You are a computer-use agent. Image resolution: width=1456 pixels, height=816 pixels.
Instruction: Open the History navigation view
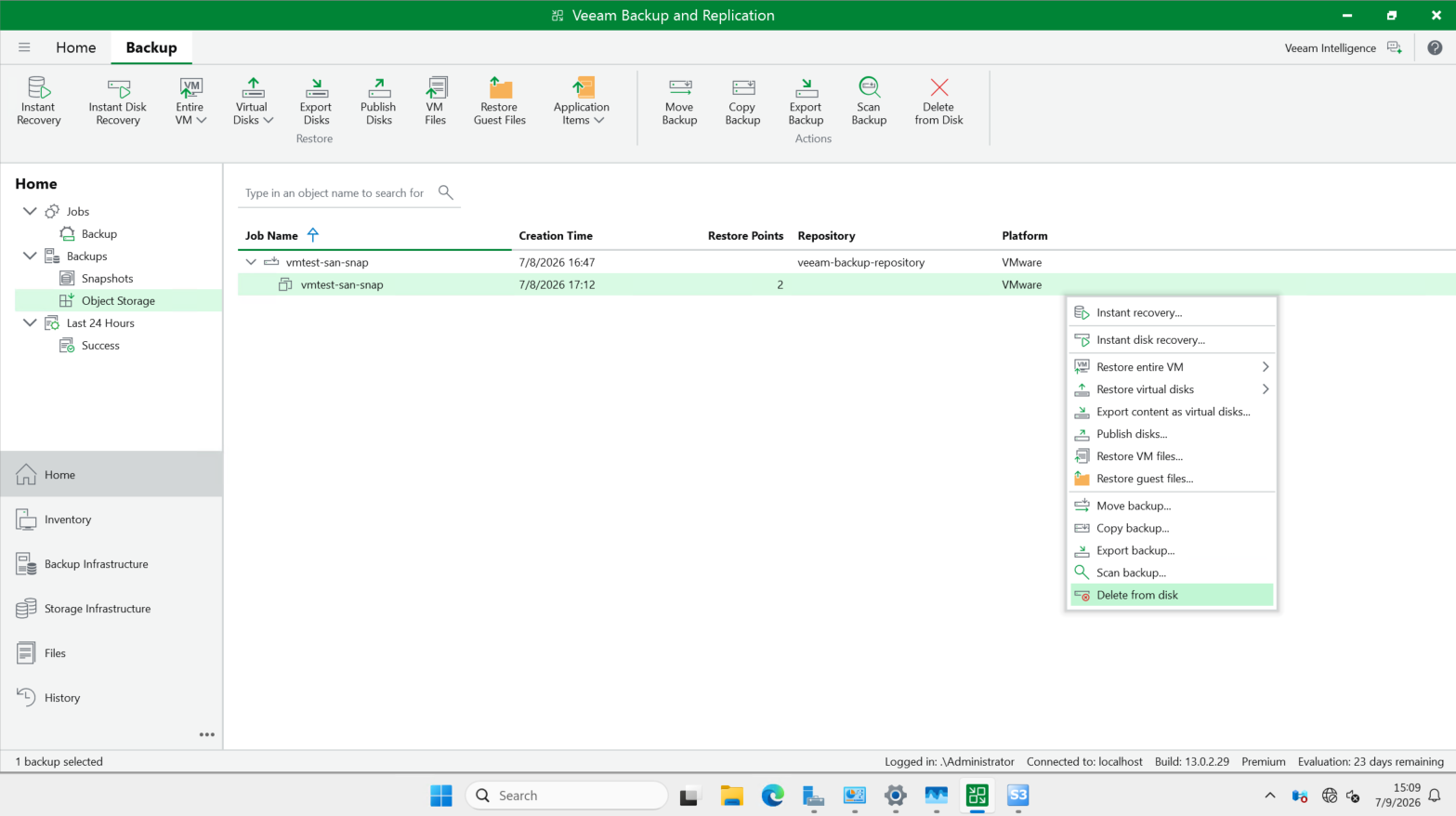pyautogui.click(x=111, y=698)
